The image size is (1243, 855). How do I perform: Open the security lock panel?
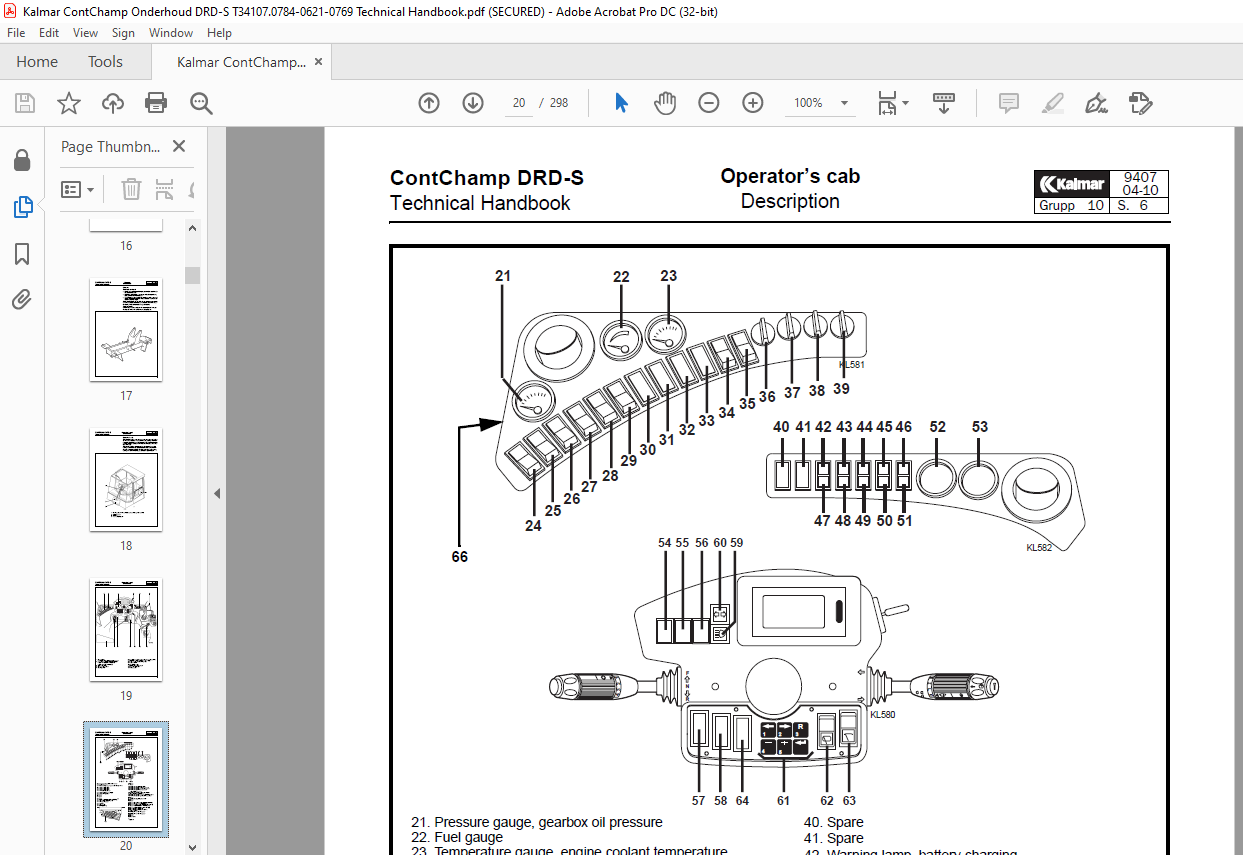[x=21, y=160]
